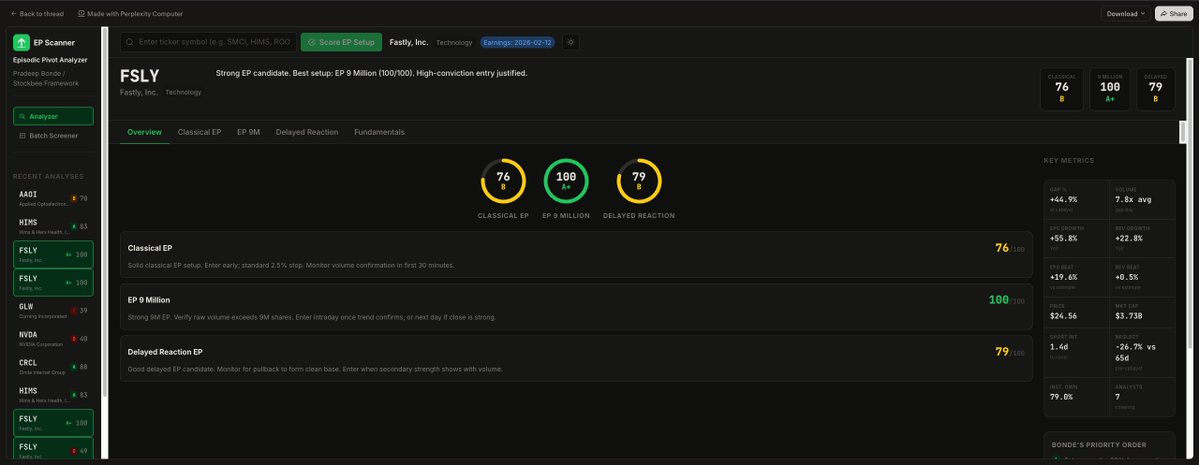Click the Neglect -26.7% vs 65d metric
The width and height of the screenshot is (1199, 465).
click(x=1142, y=352)
